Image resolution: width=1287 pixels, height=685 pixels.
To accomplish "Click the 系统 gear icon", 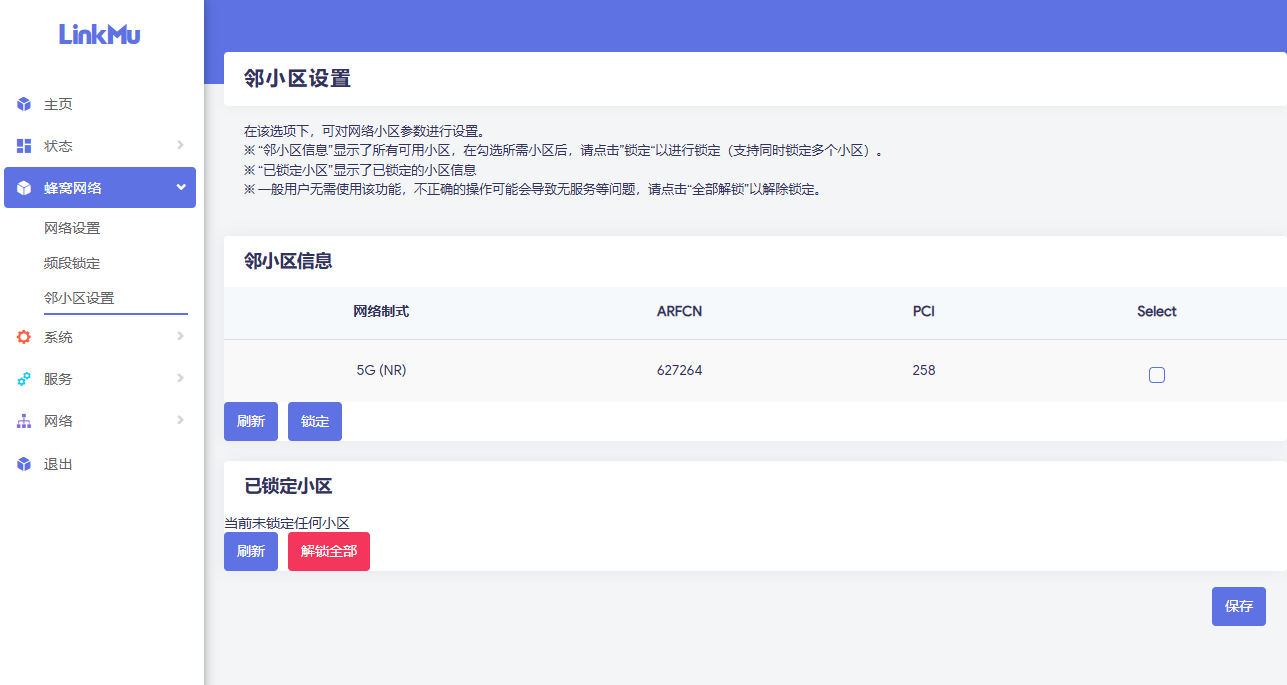I will click(x=24, y=337).
